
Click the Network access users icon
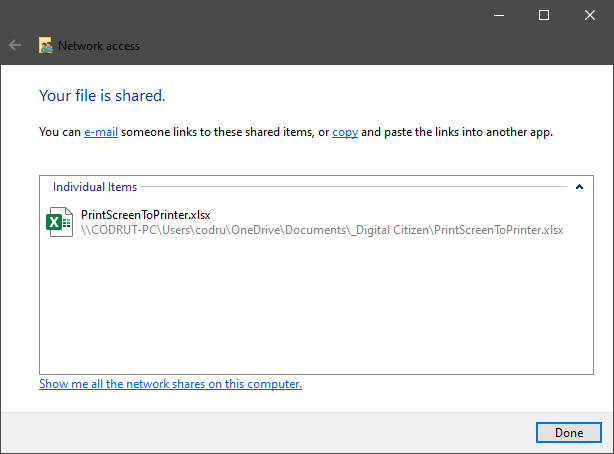[45, 45]
